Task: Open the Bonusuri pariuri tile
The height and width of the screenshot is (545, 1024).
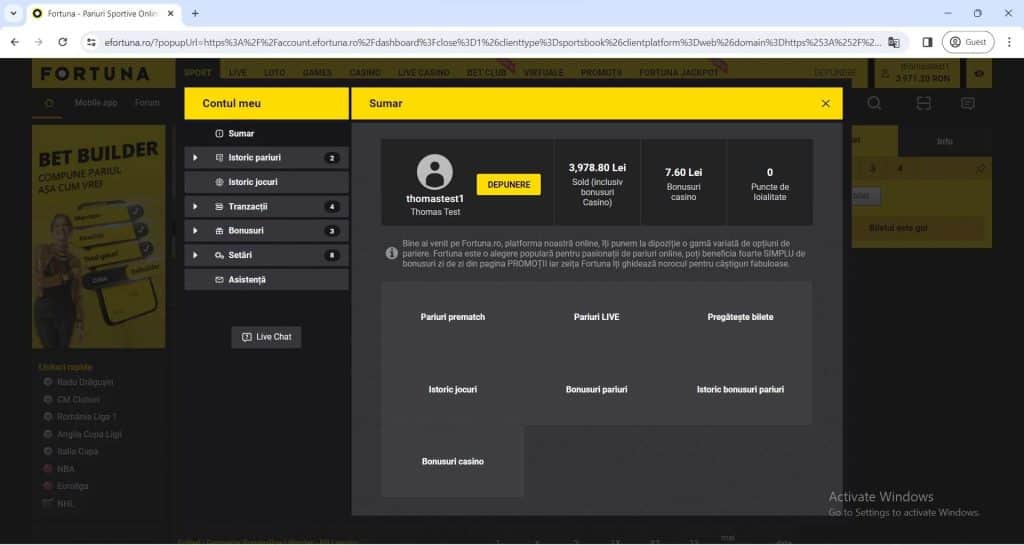Action: pos(596,390)
